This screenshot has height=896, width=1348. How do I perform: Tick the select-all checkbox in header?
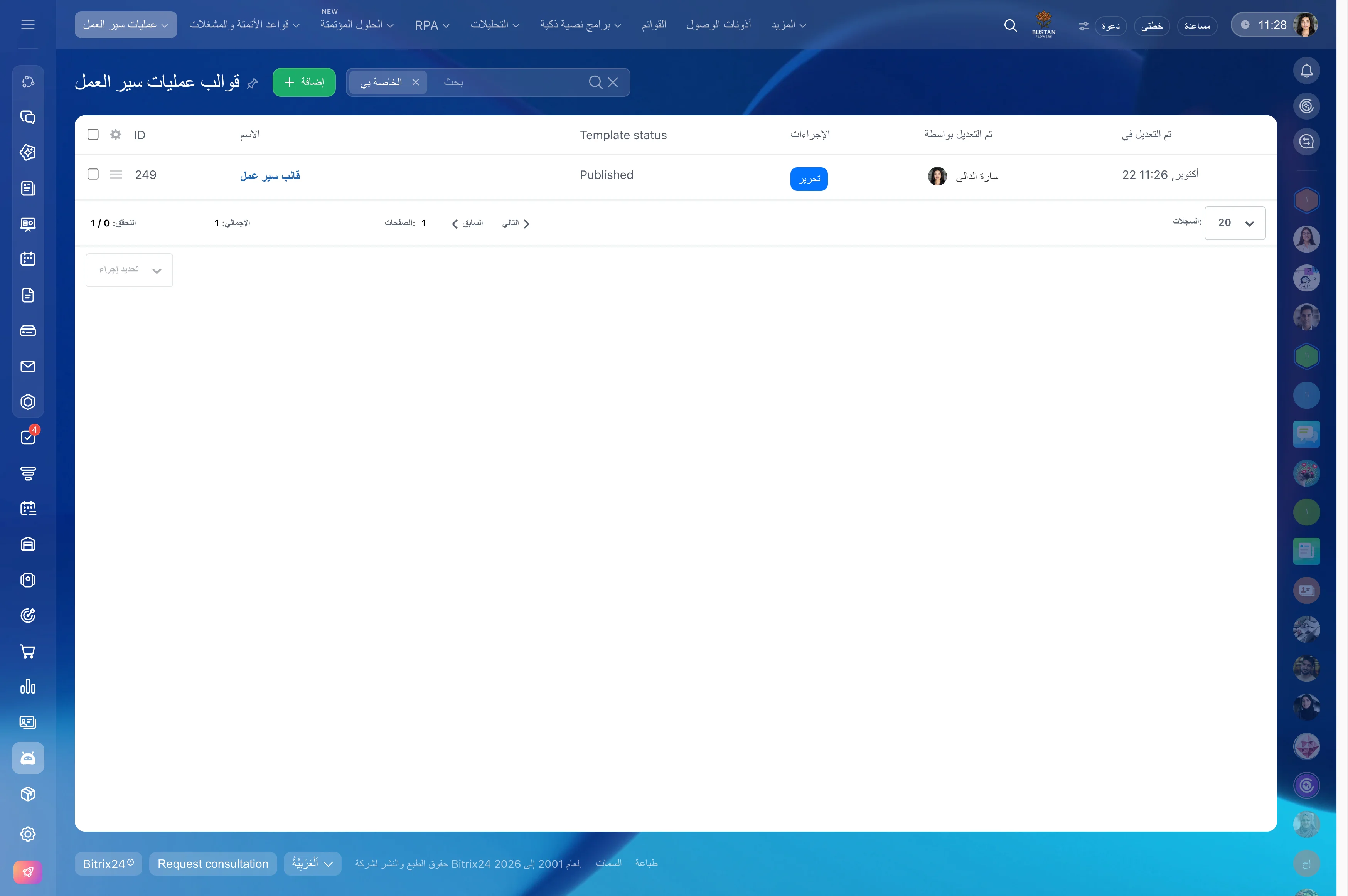pyautogui.click(x=93, y=134)
